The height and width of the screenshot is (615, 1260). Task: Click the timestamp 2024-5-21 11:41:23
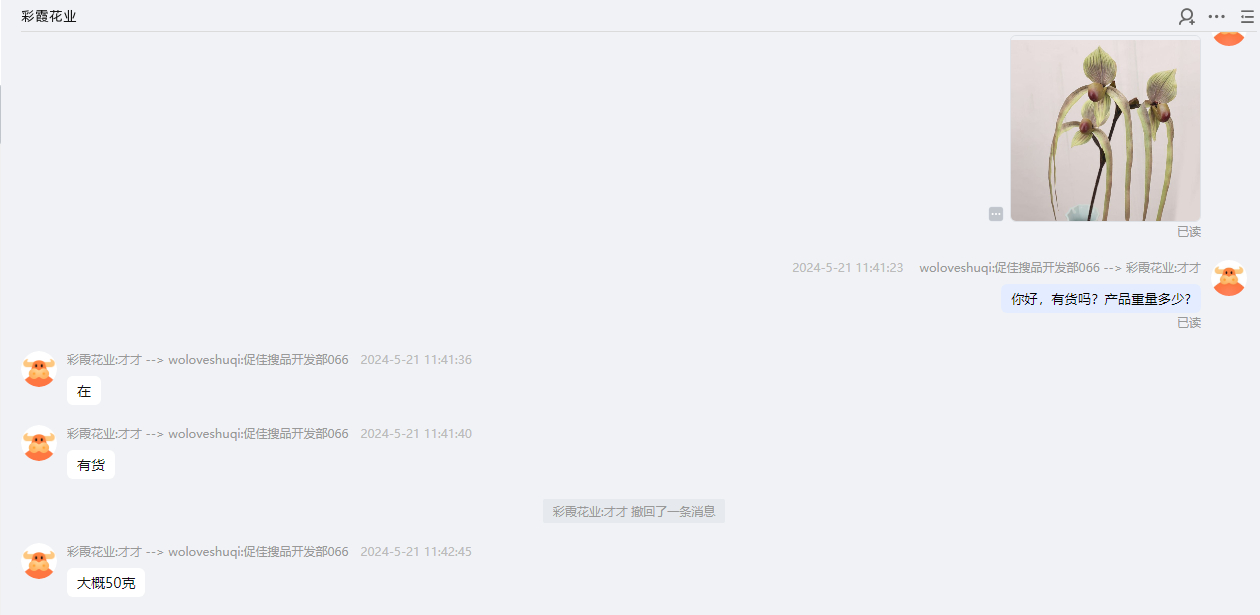click(x=848, y=268)
